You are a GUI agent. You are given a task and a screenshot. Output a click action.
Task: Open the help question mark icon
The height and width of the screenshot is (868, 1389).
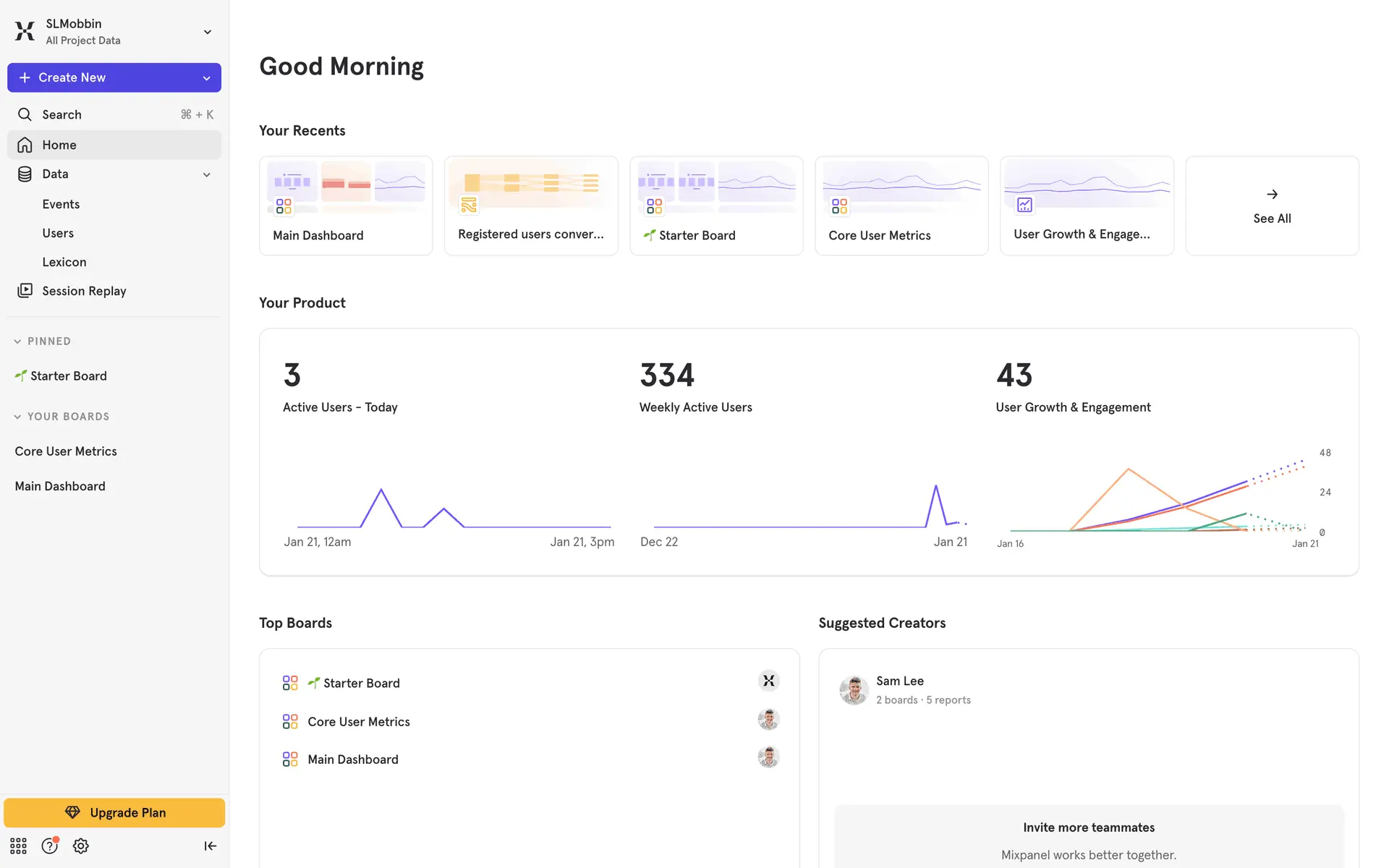point(49,846)
